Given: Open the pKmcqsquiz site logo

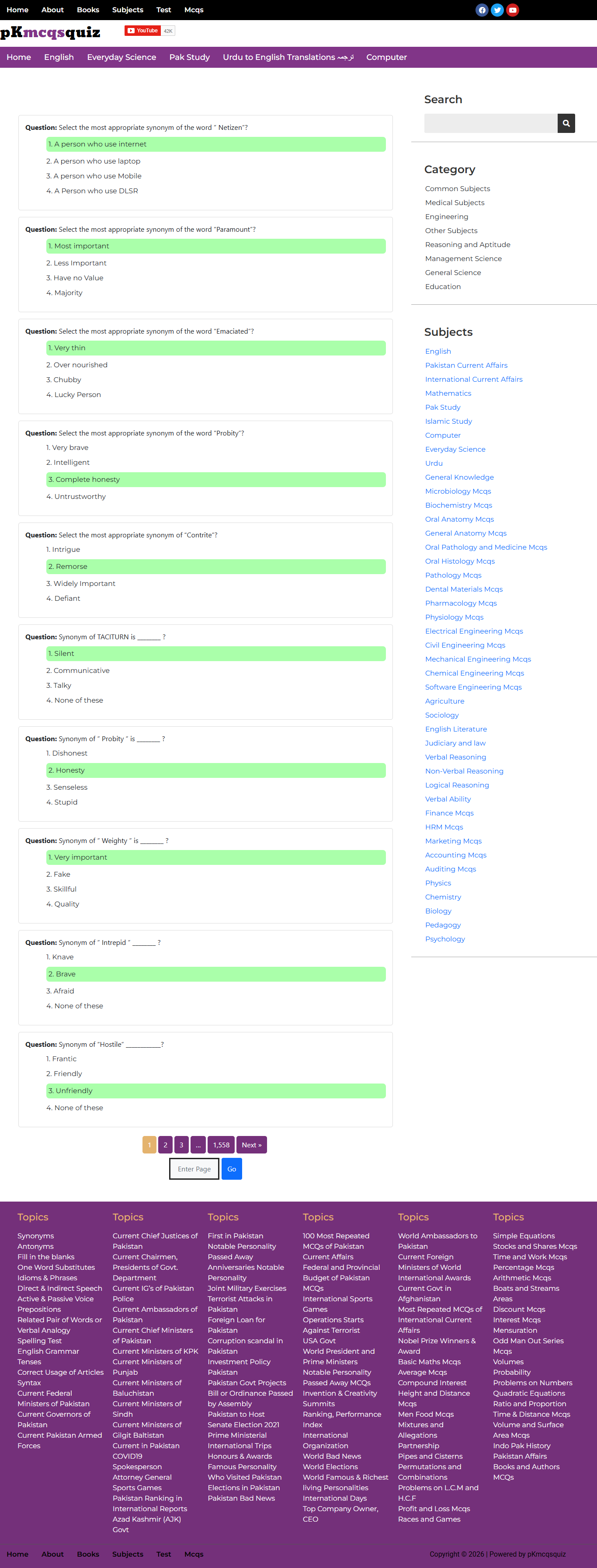Looking at the screenshot, I should (x=51, y=32).
